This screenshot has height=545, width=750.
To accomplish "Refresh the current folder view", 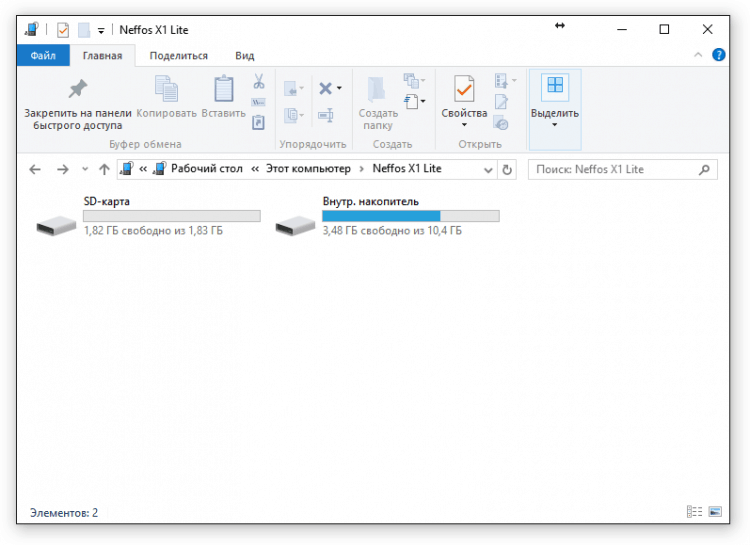I will tap(507, 170).
